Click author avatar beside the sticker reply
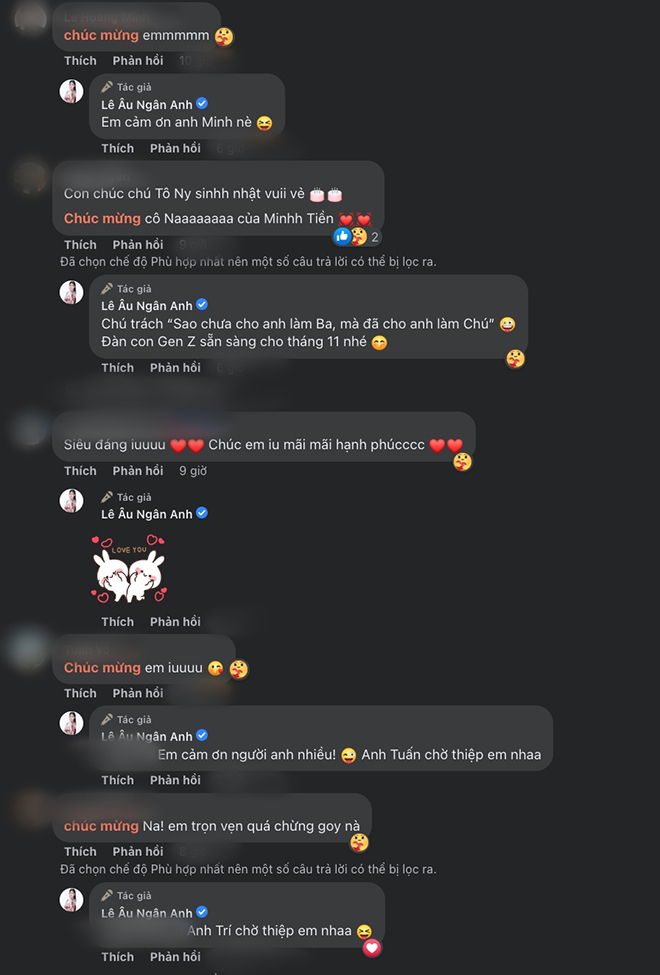 [x=72, y=501]
